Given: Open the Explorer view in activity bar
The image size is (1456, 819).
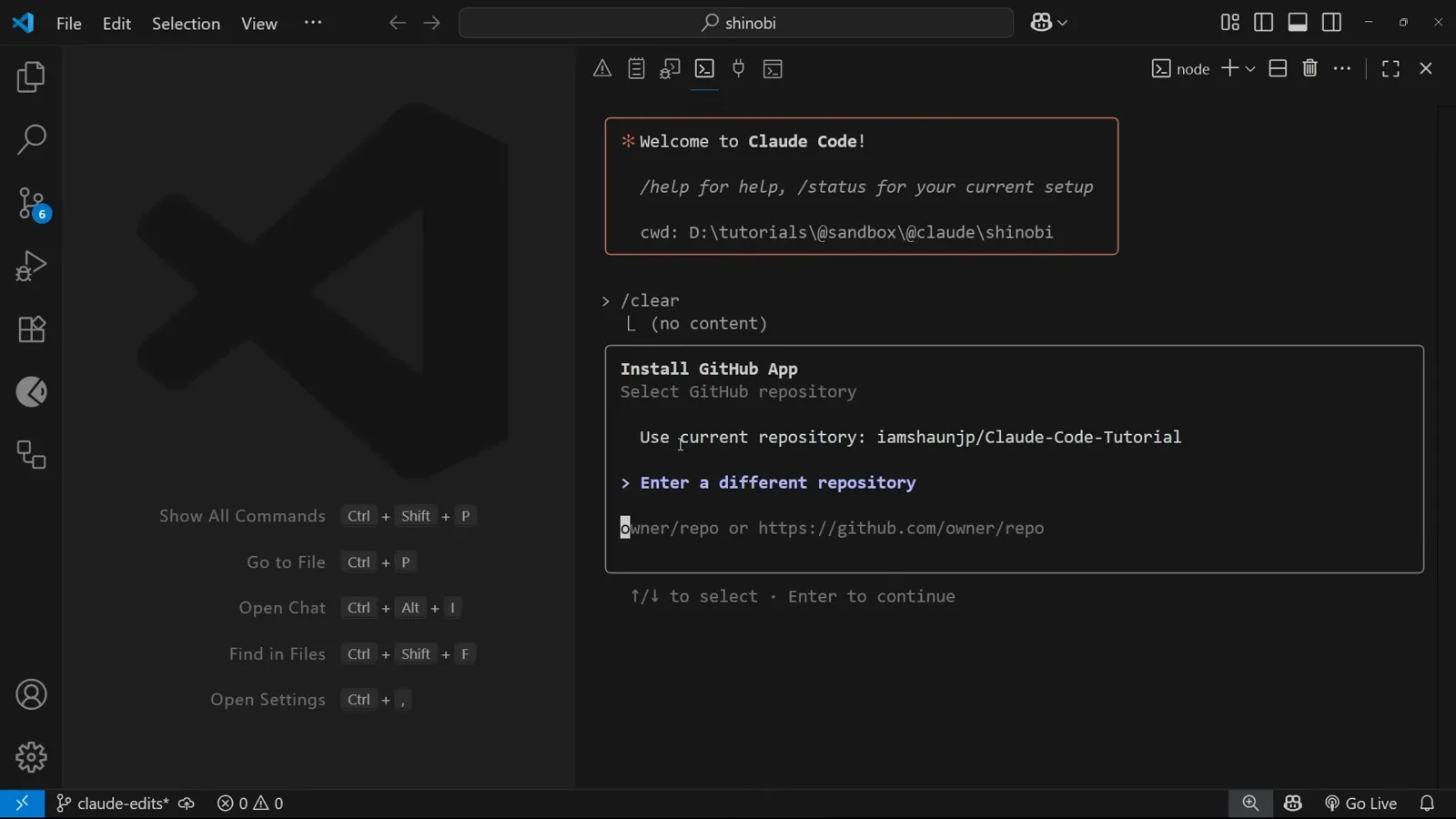Looking at the screenshot, I should pyautogui.click(x=31, y=77).
